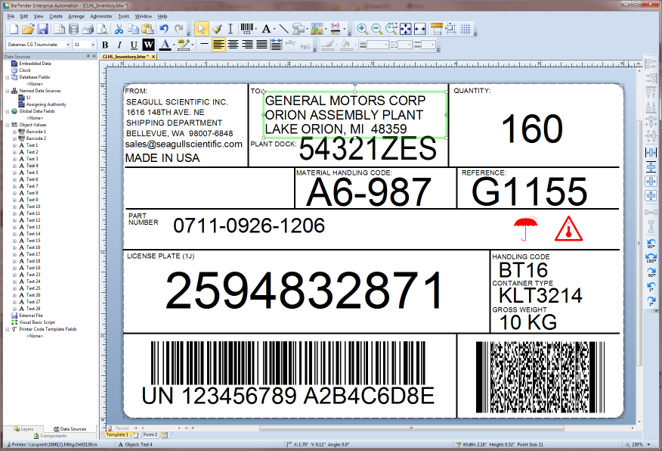
Task: Redo the undone action
Action: [179, 29]
